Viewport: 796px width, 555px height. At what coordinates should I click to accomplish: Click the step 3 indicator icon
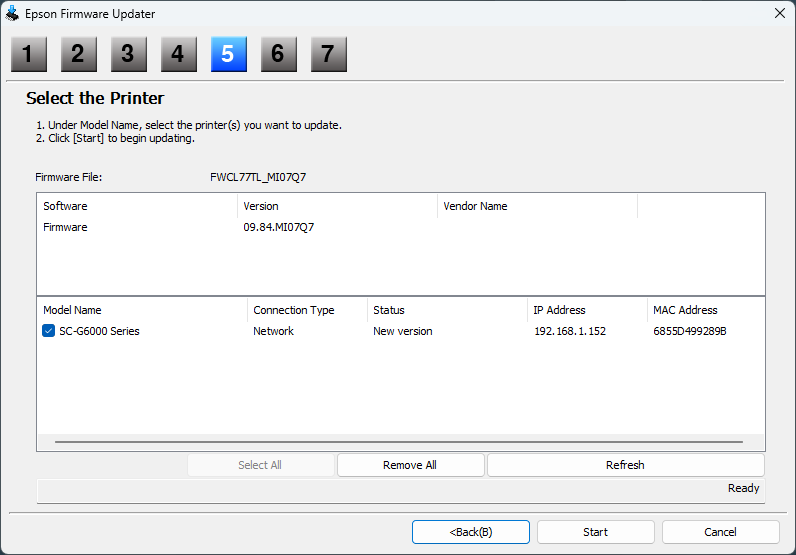coord(129,54)
